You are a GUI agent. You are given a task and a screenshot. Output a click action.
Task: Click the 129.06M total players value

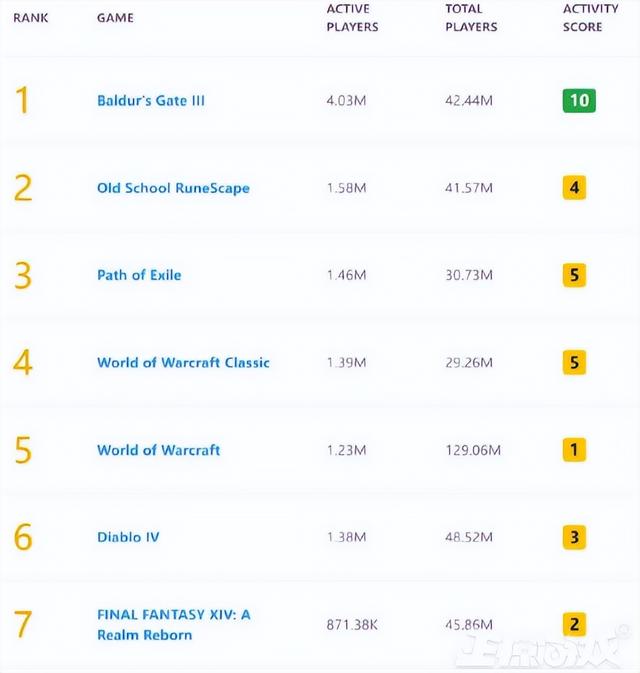(x=473, y=450)
